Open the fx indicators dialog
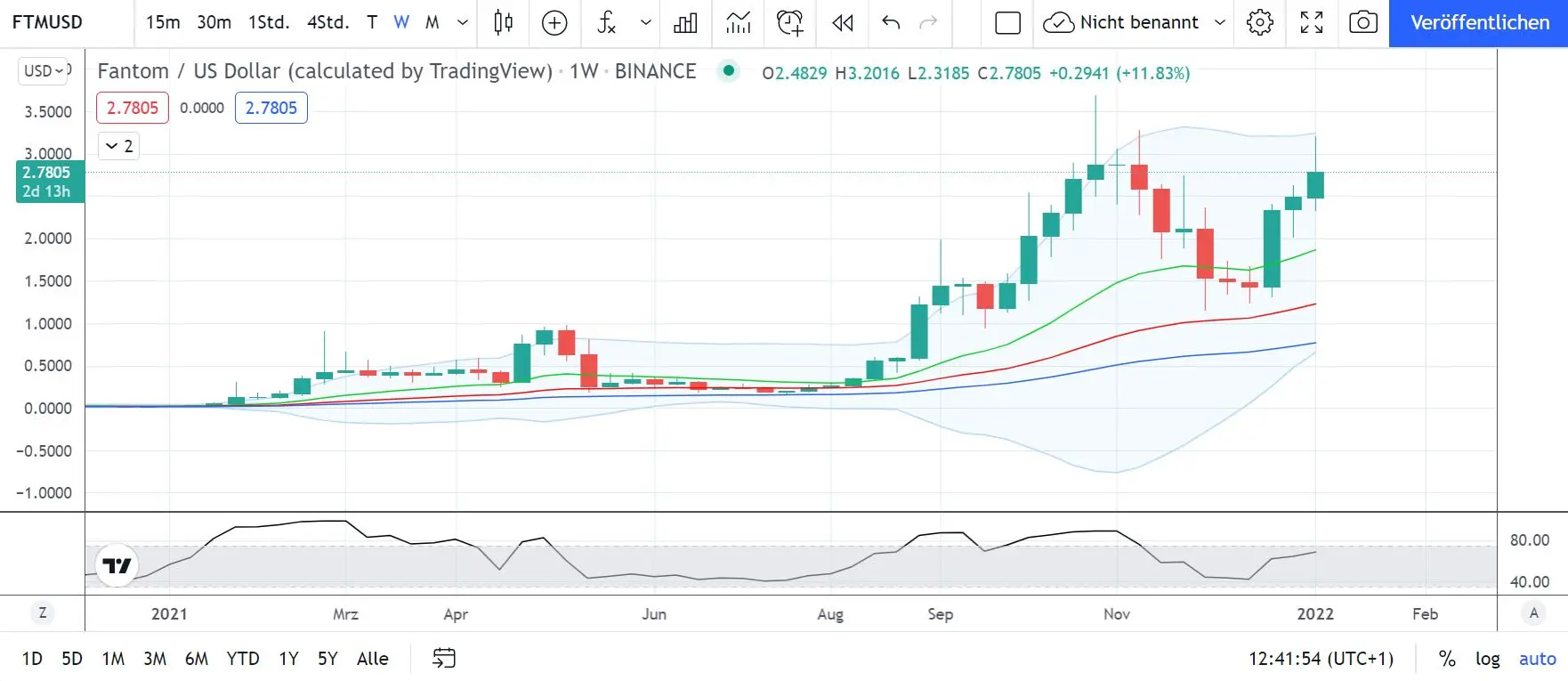This screenshot has width=1568, height=681. (x=607, y=22)
